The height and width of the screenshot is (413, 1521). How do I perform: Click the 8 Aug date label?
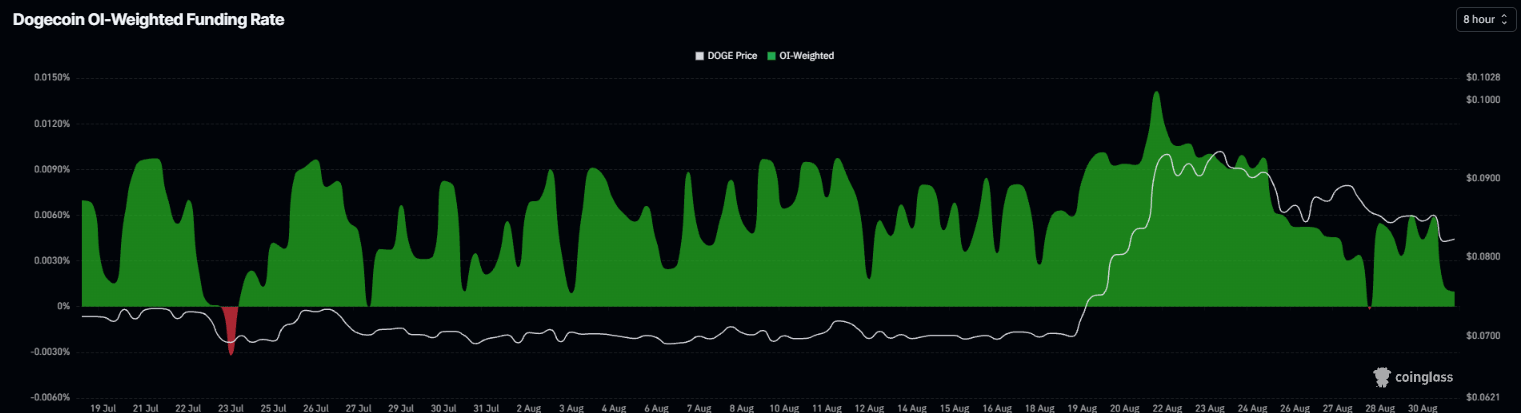[x=743, y=408]
